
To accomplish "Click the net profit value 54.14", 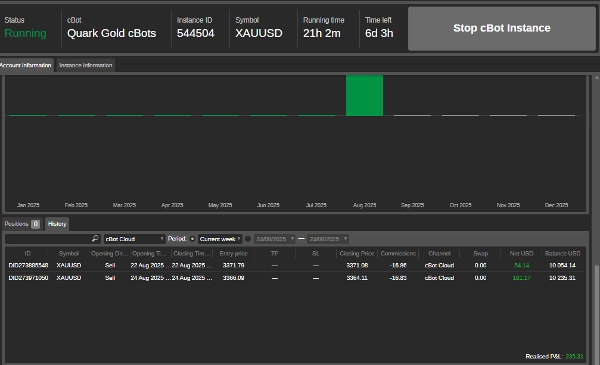I will coord(522,265).
